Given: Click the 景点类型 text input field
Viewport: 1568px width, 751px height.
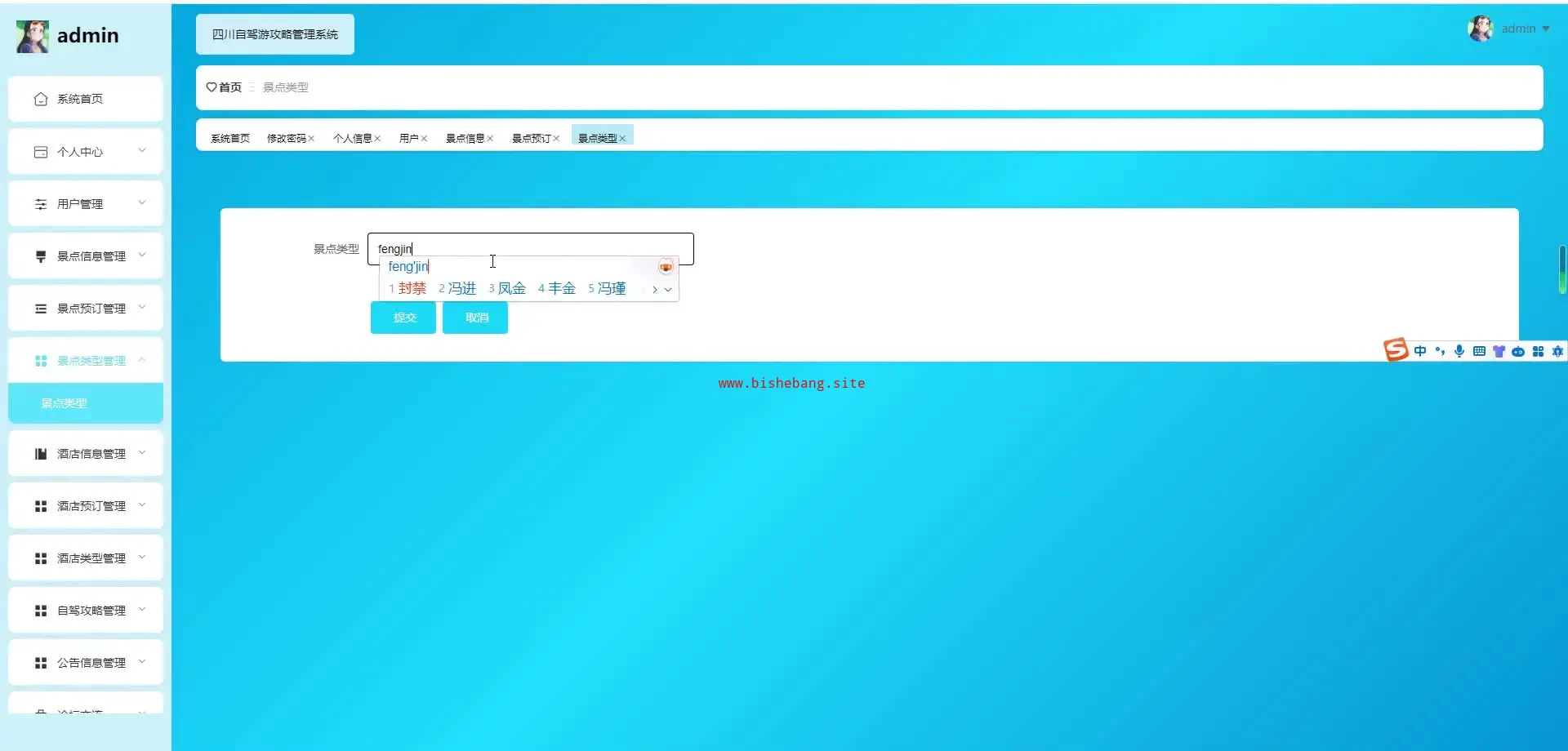Looking at the screenshot, I should 531,249.
